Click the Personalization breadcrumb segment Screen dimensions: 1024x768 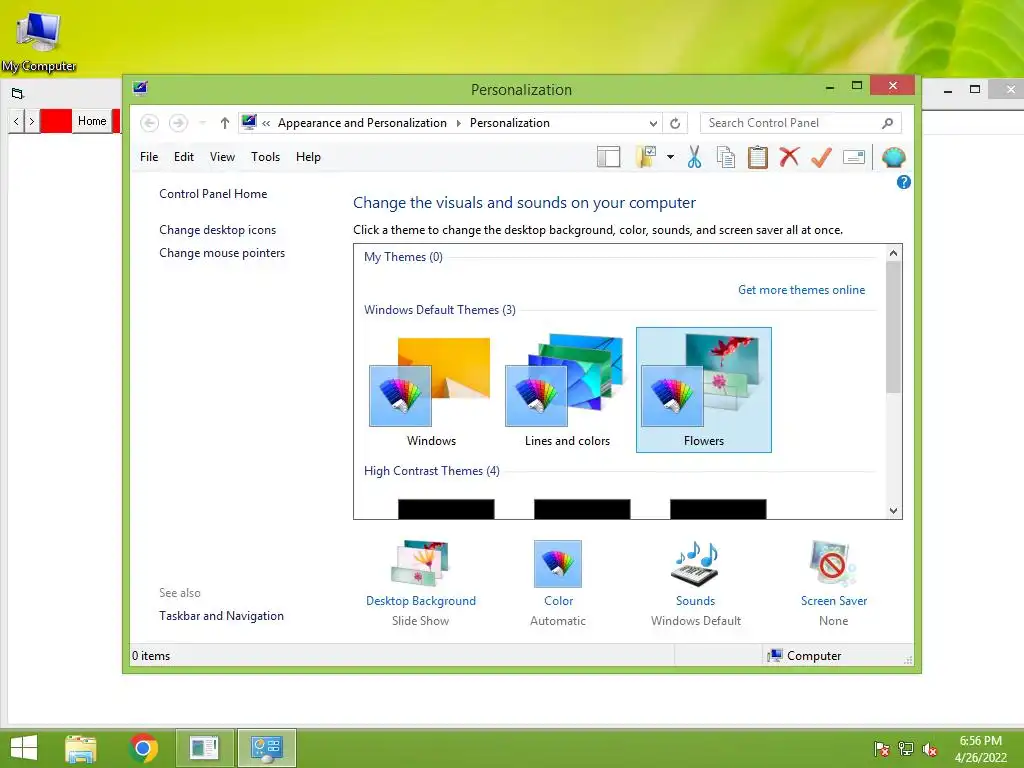click(x=509, y=123)
